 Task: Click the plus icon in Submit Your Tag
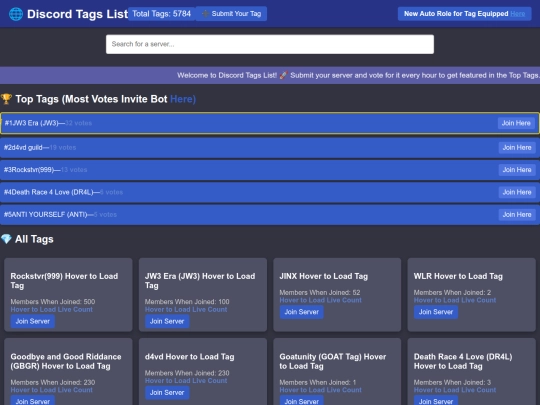[x=205, y=14]
